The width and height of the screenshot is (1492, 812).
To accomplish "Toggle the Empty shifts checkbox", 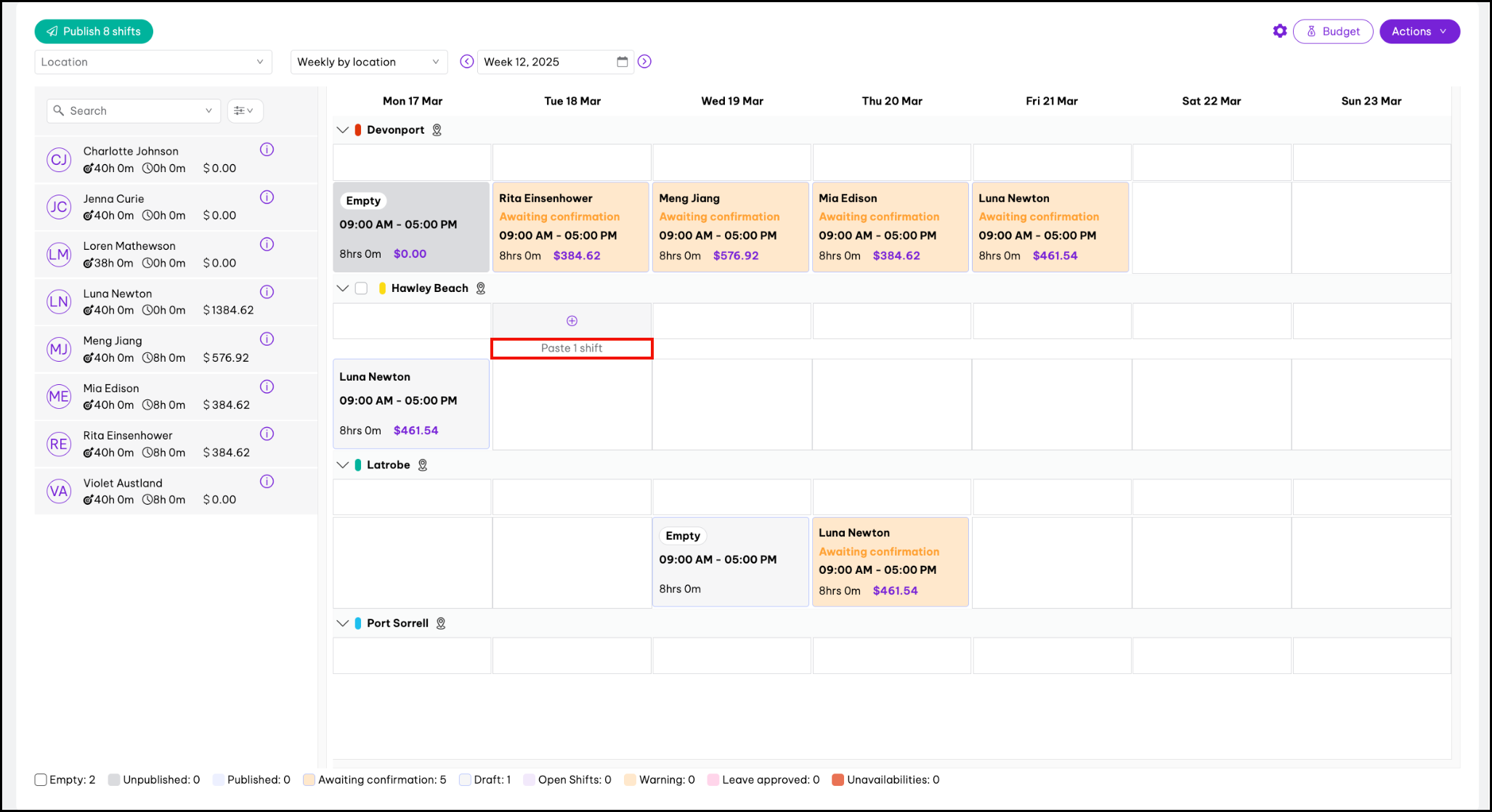I will tap(41, 780).
